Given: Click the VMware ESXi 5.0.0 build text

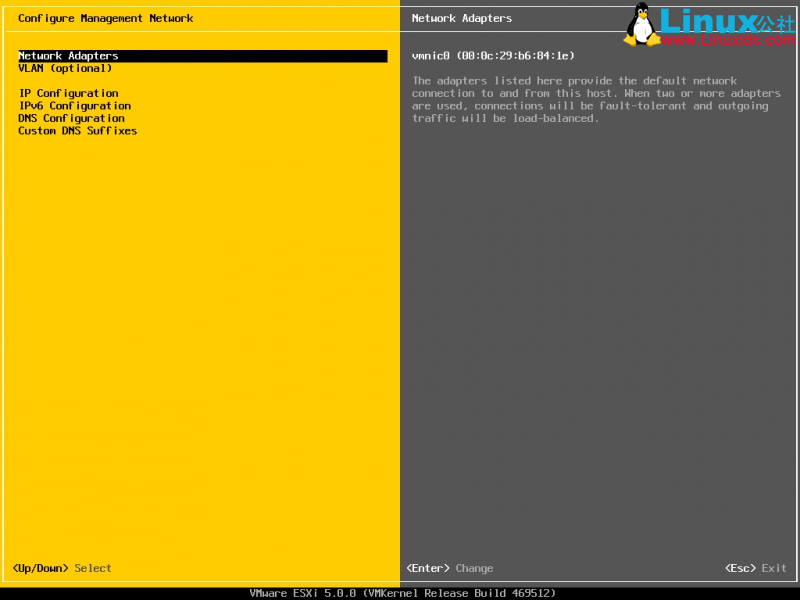Looking at the screenshot, I should click(403, 593).
